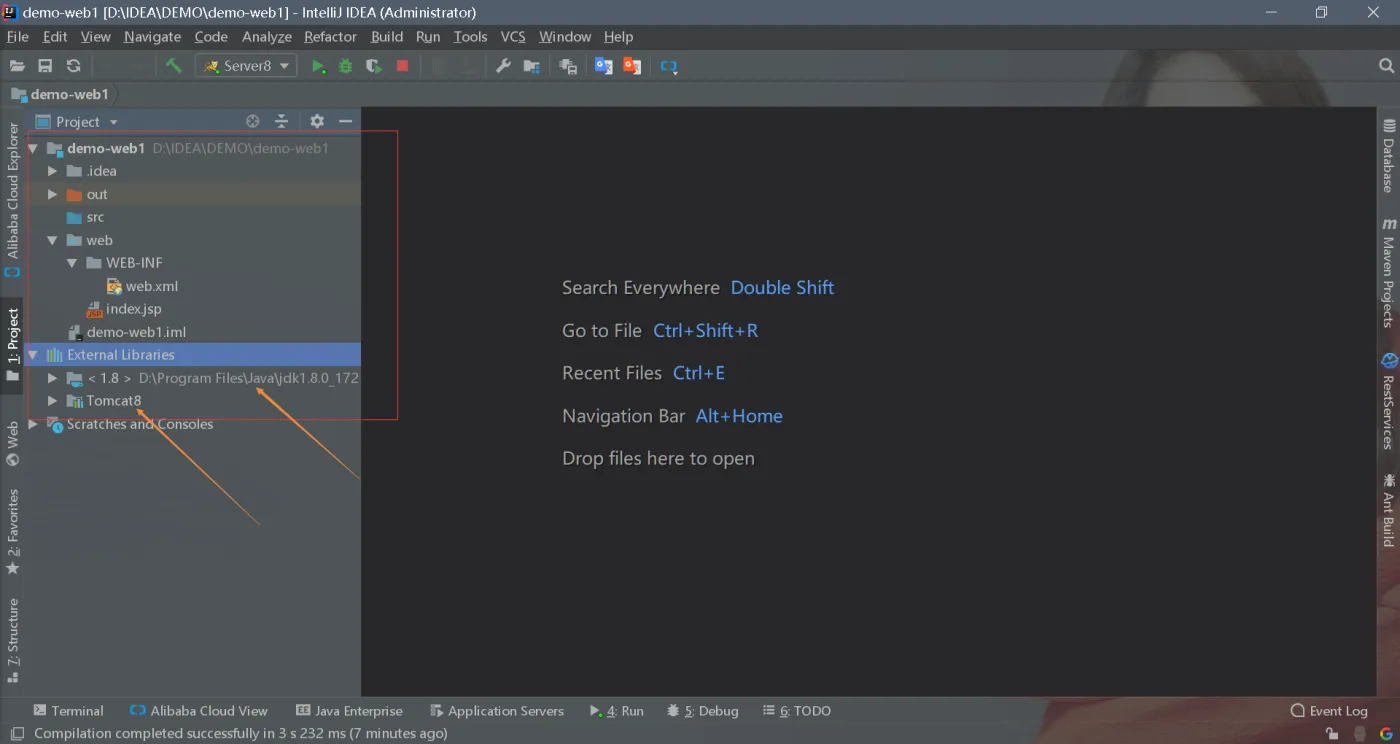Toggle the Ant Build side tab

[1389, 510]
